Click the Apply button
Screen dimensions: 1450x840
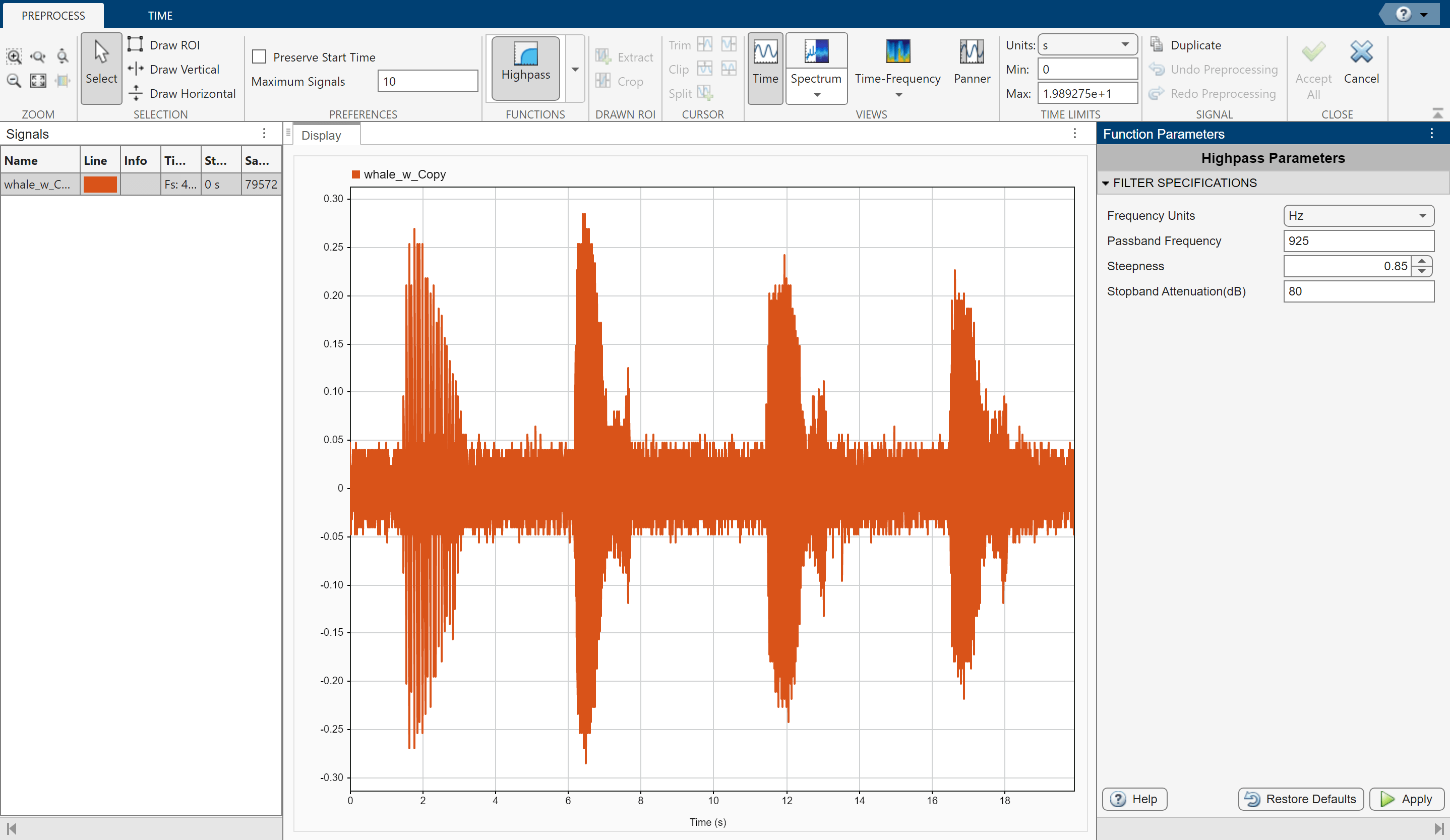tap(1408, 799)
